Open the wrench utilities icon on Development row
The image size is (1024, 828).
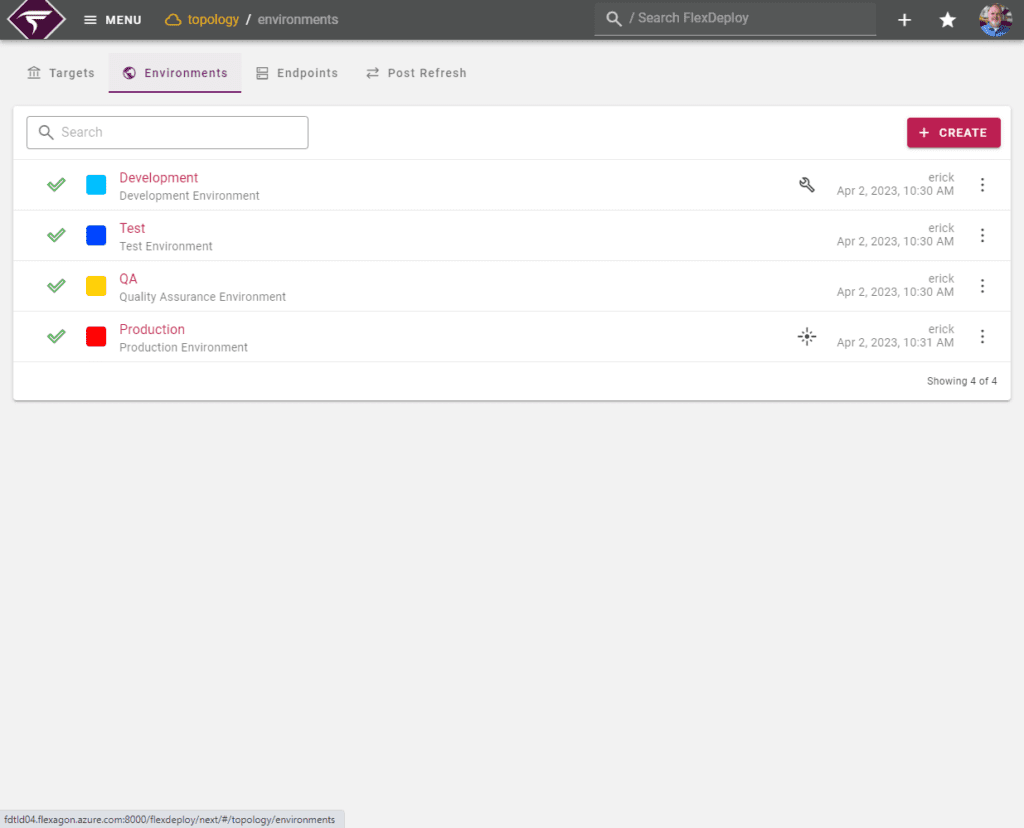tap(807, 184)
